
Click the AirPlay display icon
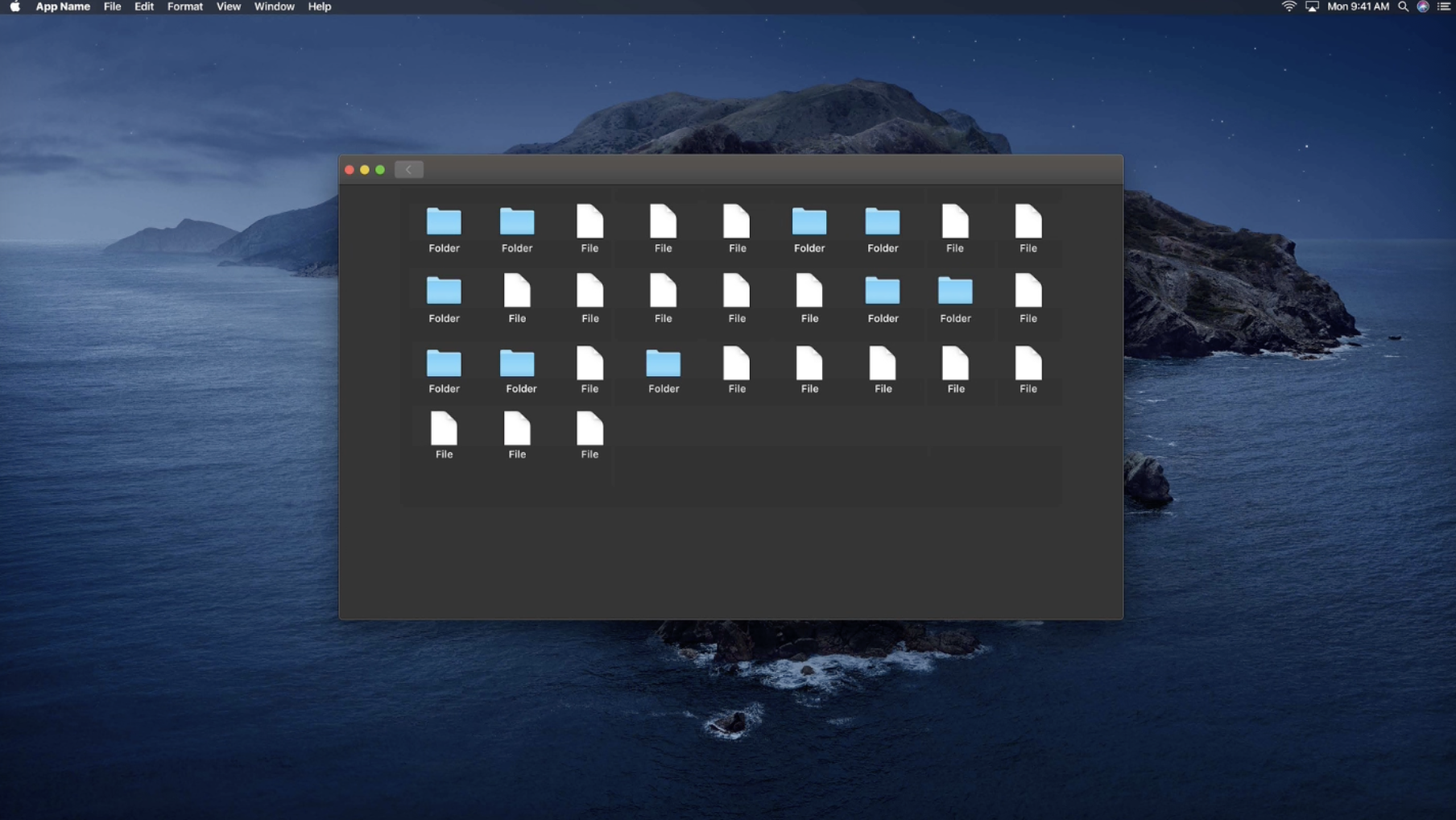point(1312,6)
